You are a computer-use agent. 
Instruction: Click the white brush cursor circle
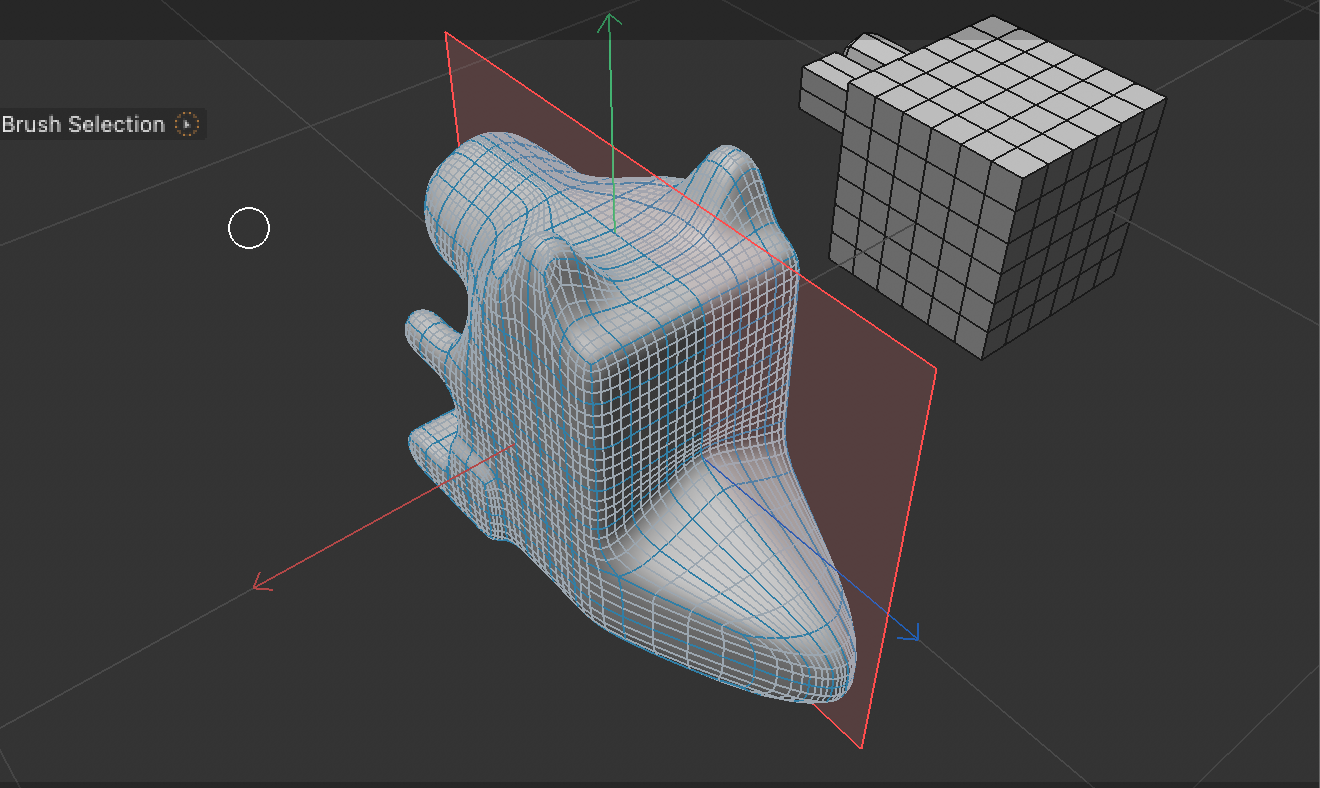247,228
